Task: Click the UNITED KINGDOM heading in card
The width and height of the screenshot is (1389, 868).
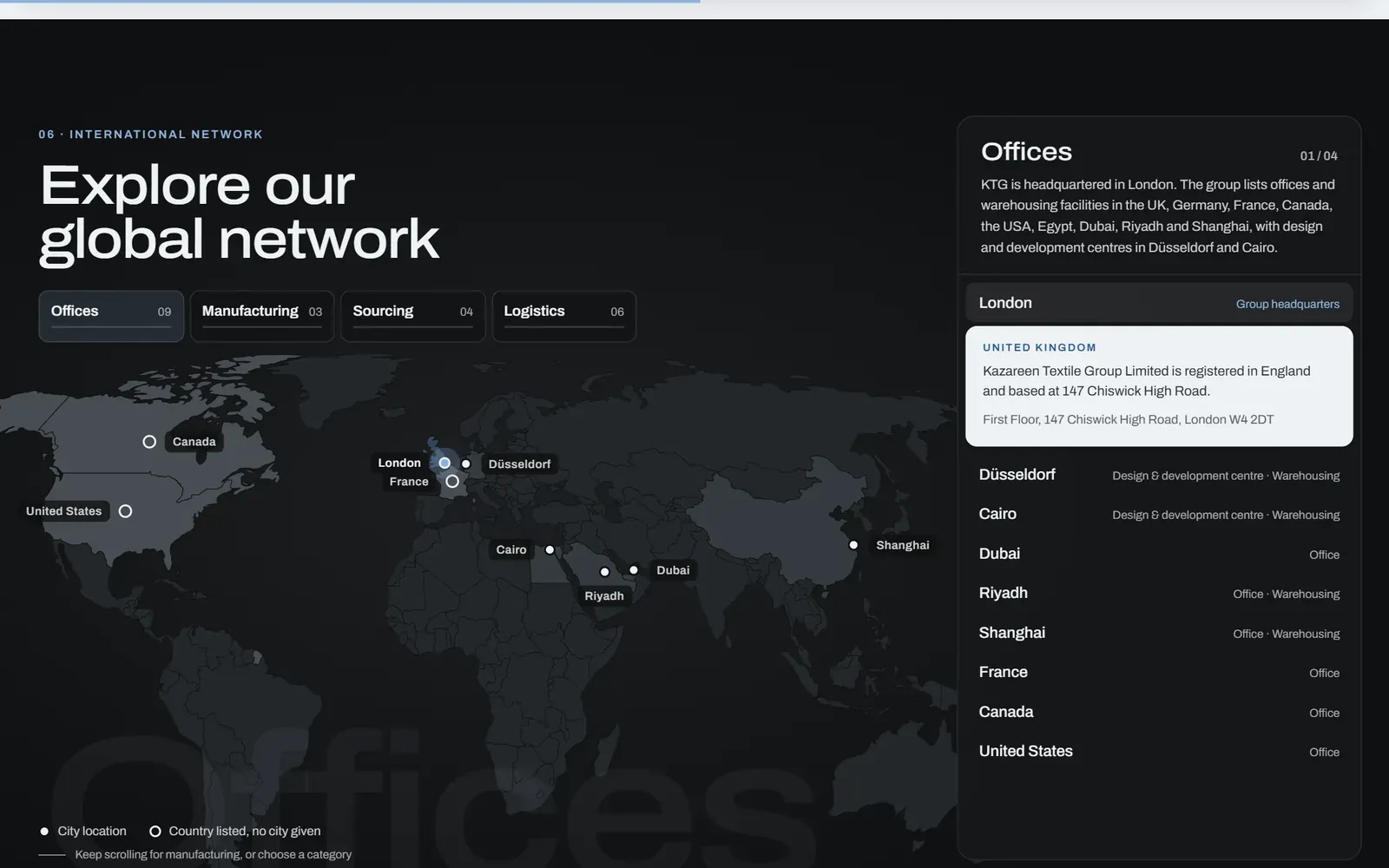Action: click(1039, 347)
